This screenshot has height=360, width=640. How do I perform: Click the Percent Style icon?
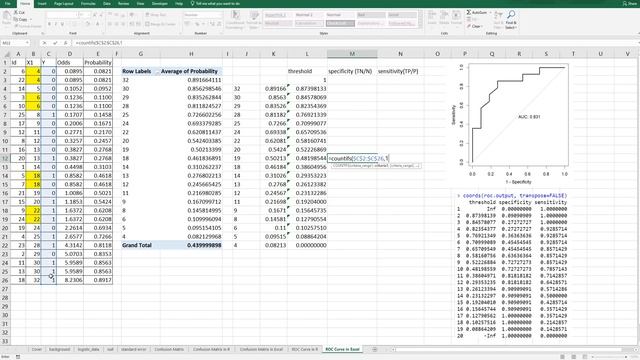[197, 24]
